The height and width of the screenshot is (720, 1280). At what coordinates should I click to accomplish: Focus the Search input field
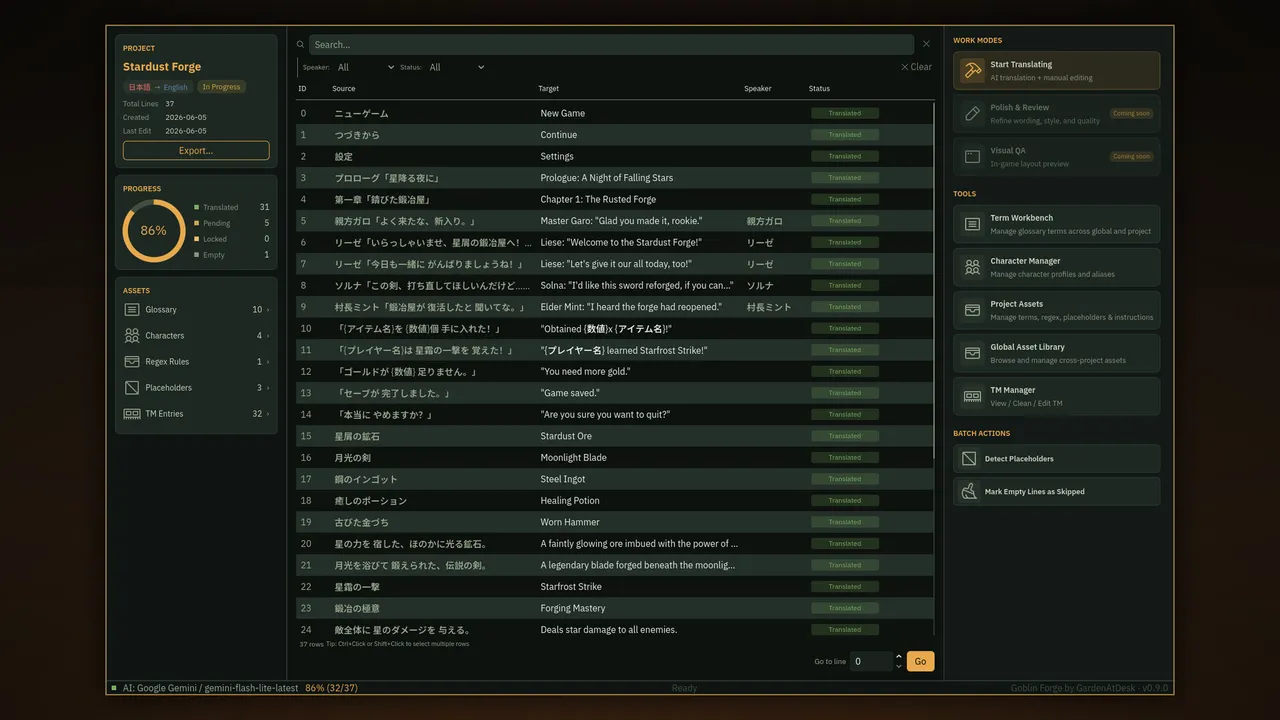tap(611, 44)
